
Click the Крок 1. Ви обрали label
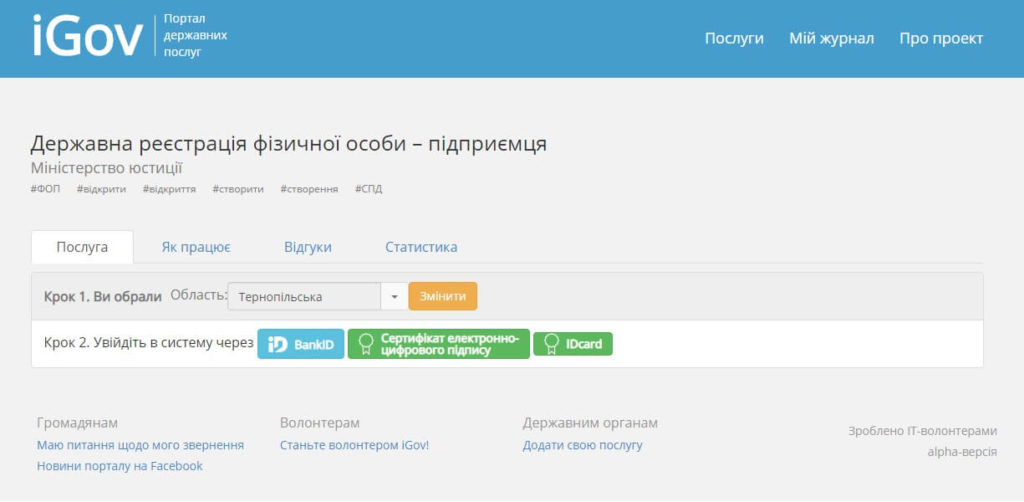click(103, 297)
